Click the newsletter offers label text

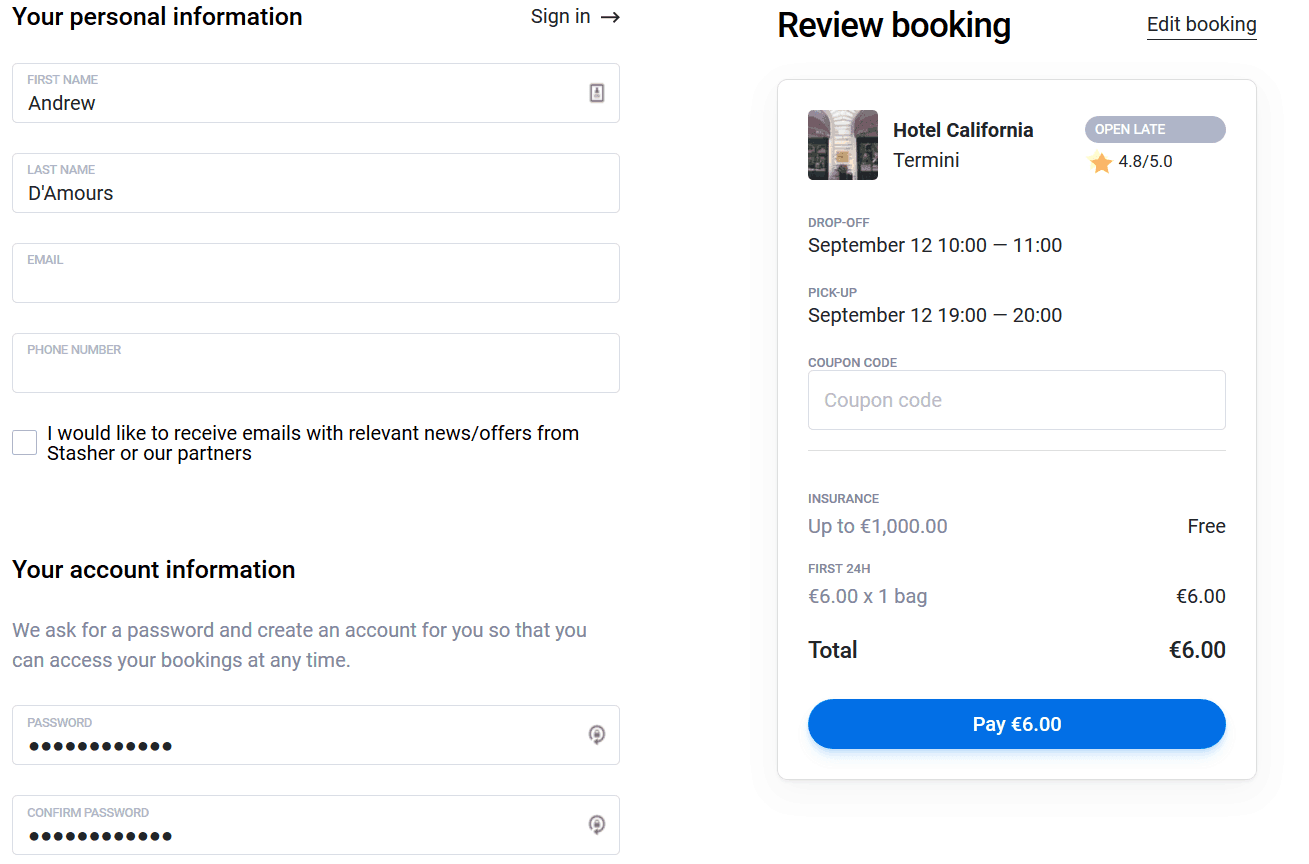pos(313,443)
